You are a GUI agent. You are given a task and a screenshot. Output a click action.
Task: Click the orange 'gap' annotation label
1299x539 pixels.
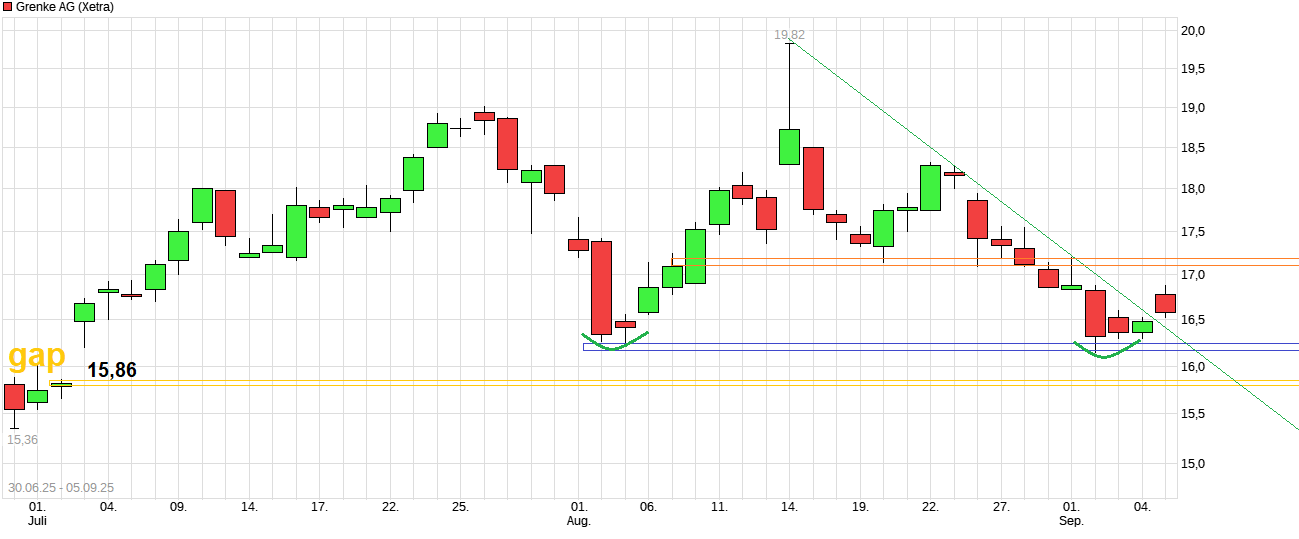[x=37, y=356]
